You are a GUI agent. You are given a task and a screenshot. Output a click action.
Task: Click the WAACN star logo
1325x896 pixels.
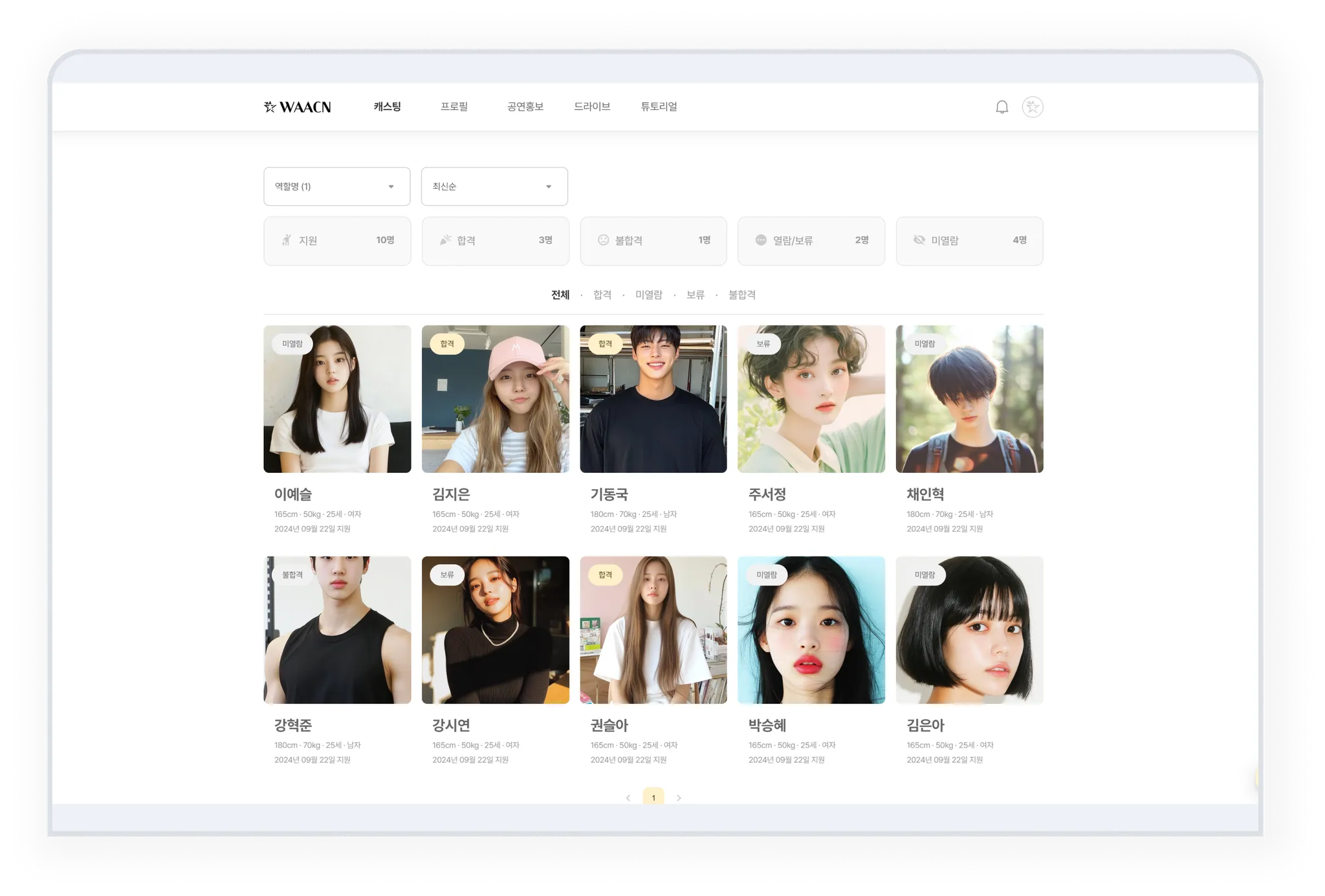coord(298,107)
